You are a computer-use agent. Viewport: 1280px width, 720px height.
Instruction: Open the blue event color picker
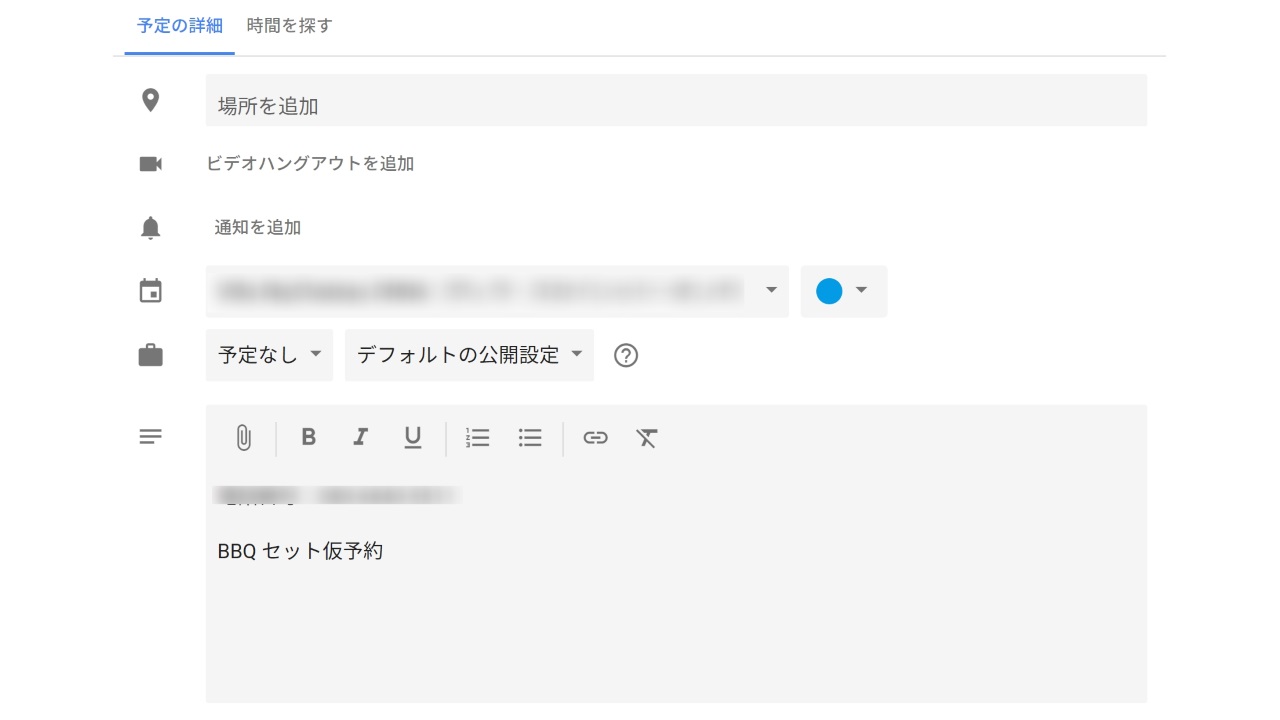pos(843,291)
